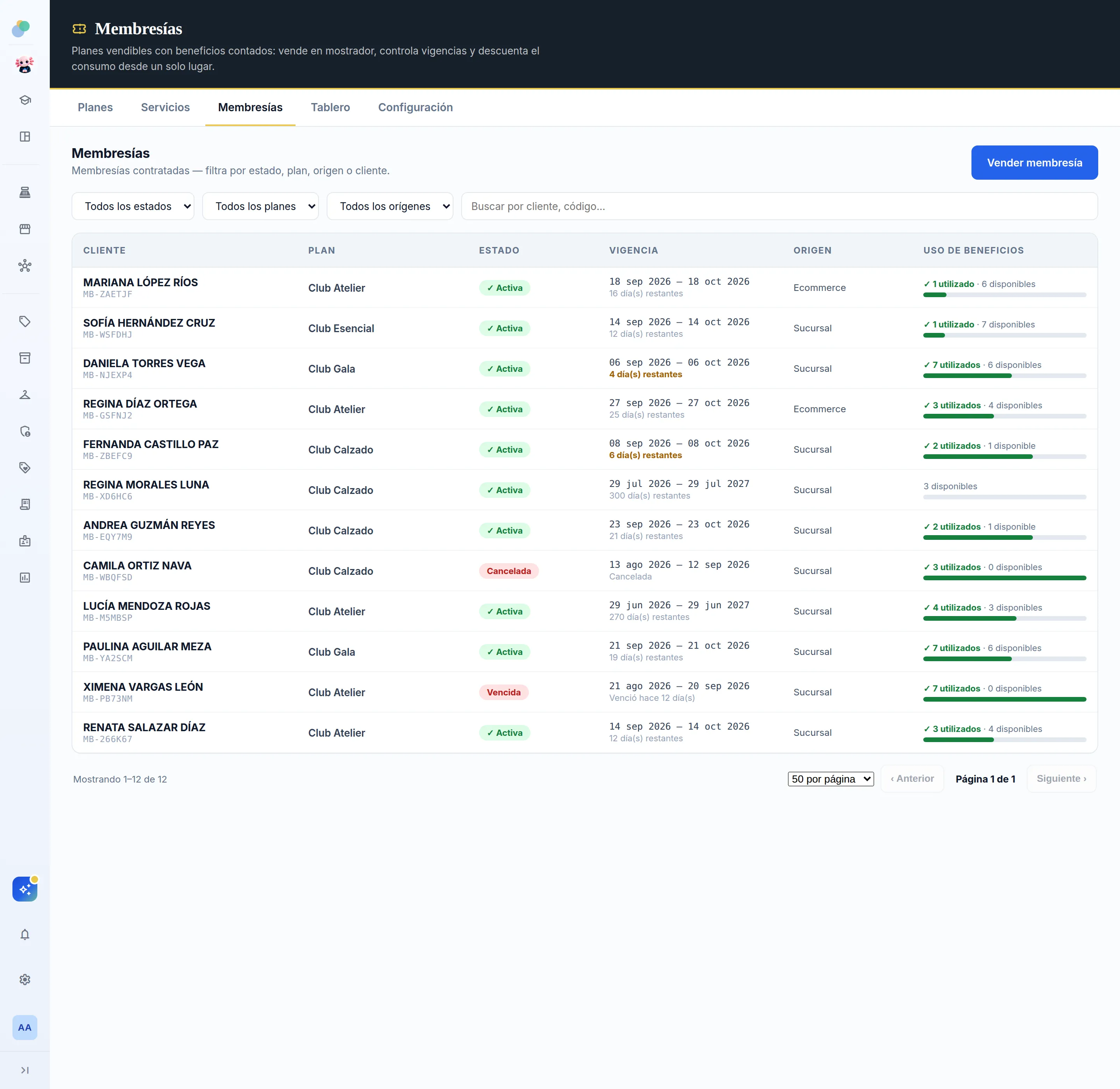
Task: Click the Vencida status badge
Action: pyautogui.click(x=503, y=693)
